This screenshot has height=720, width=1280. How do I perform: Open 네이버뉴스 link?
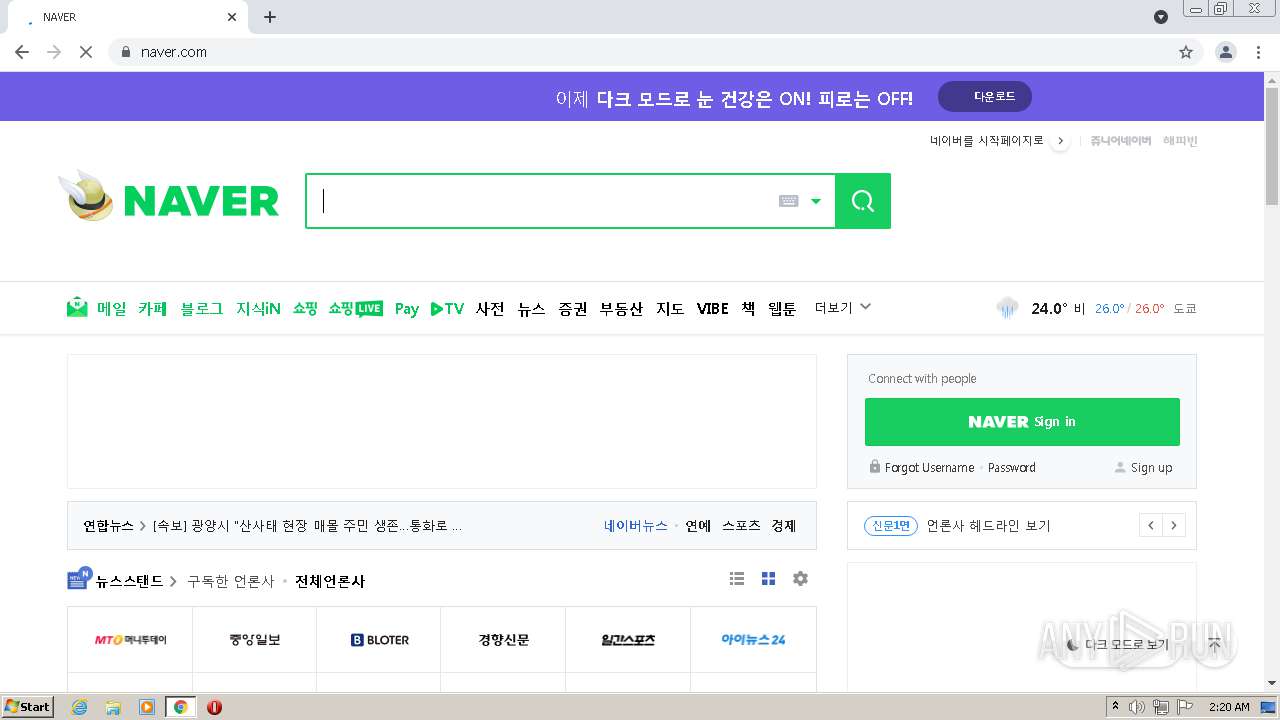[x=636, y=526]
